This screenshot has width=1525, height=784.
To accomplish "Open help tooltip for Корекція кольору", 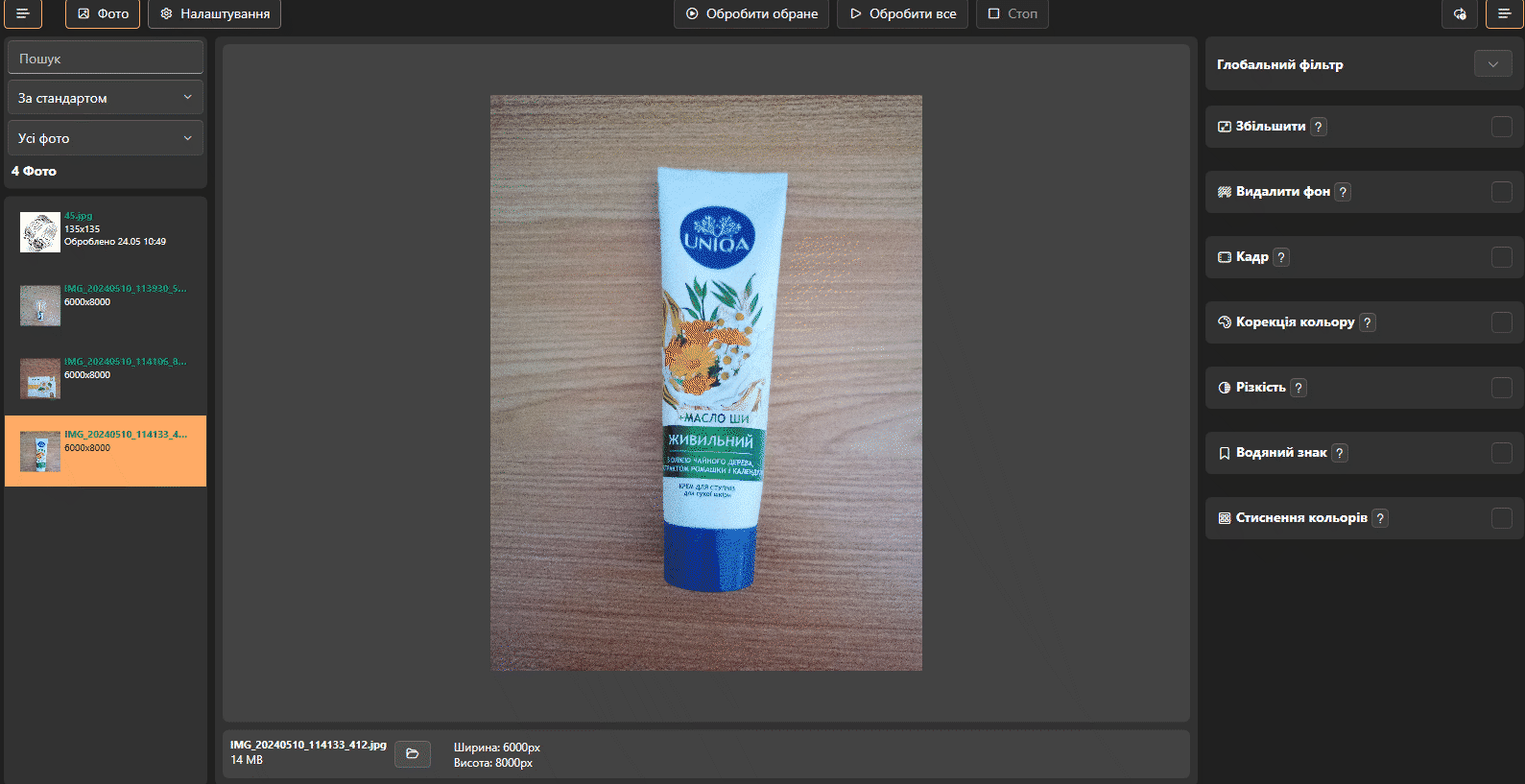I will point(1368,322).
